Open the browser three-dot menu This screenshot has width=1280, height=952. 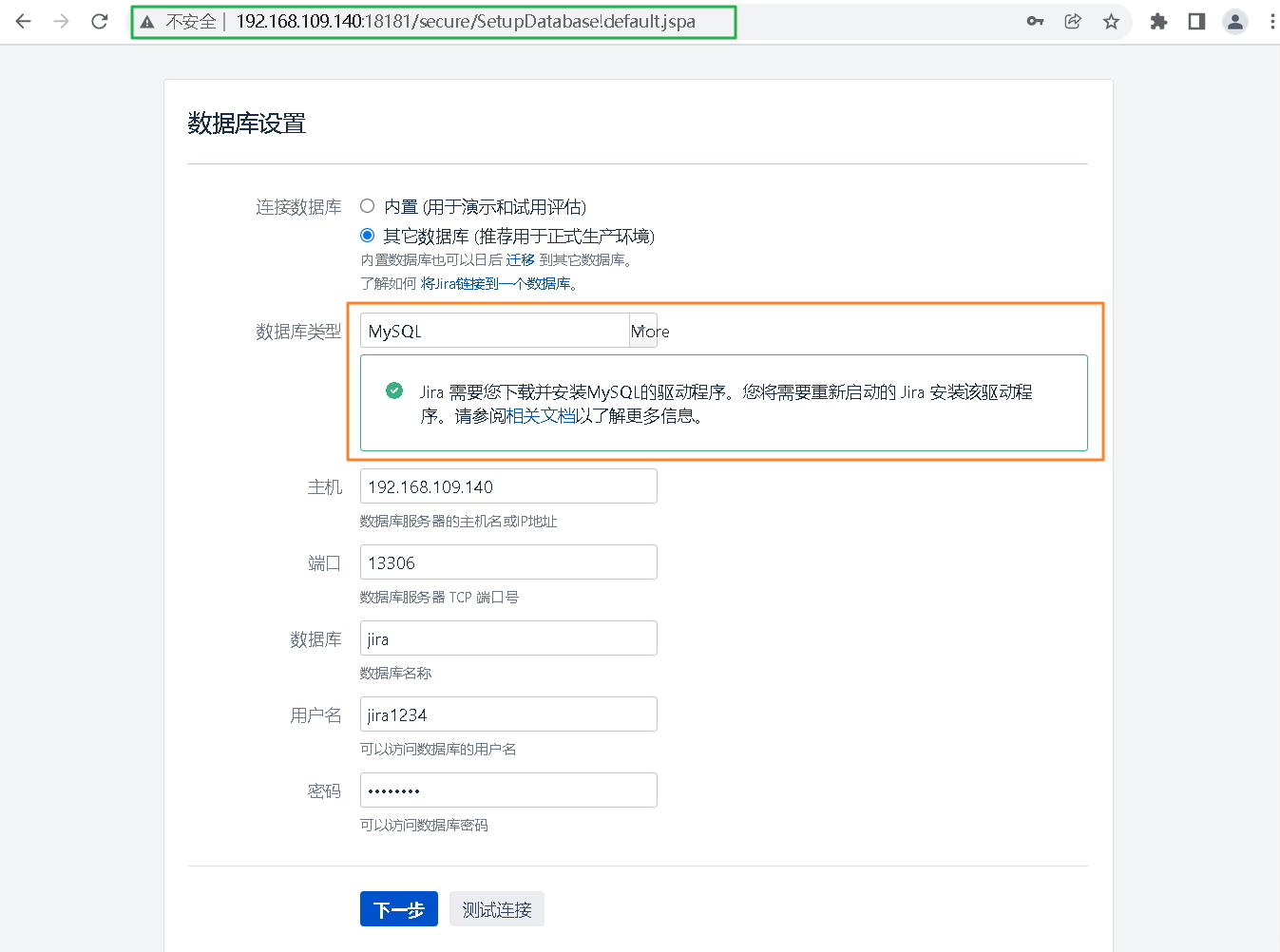click(1272, 21)
